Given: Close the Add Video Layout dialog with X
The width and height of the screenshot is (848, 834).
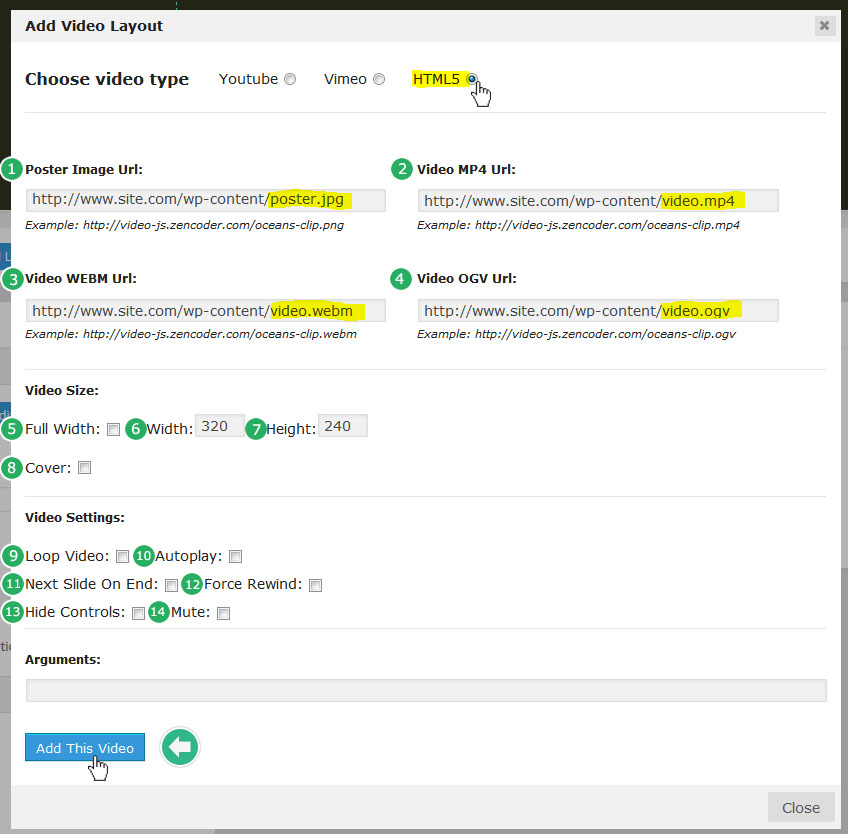Looking at the screenshot, I should [824, 26].
